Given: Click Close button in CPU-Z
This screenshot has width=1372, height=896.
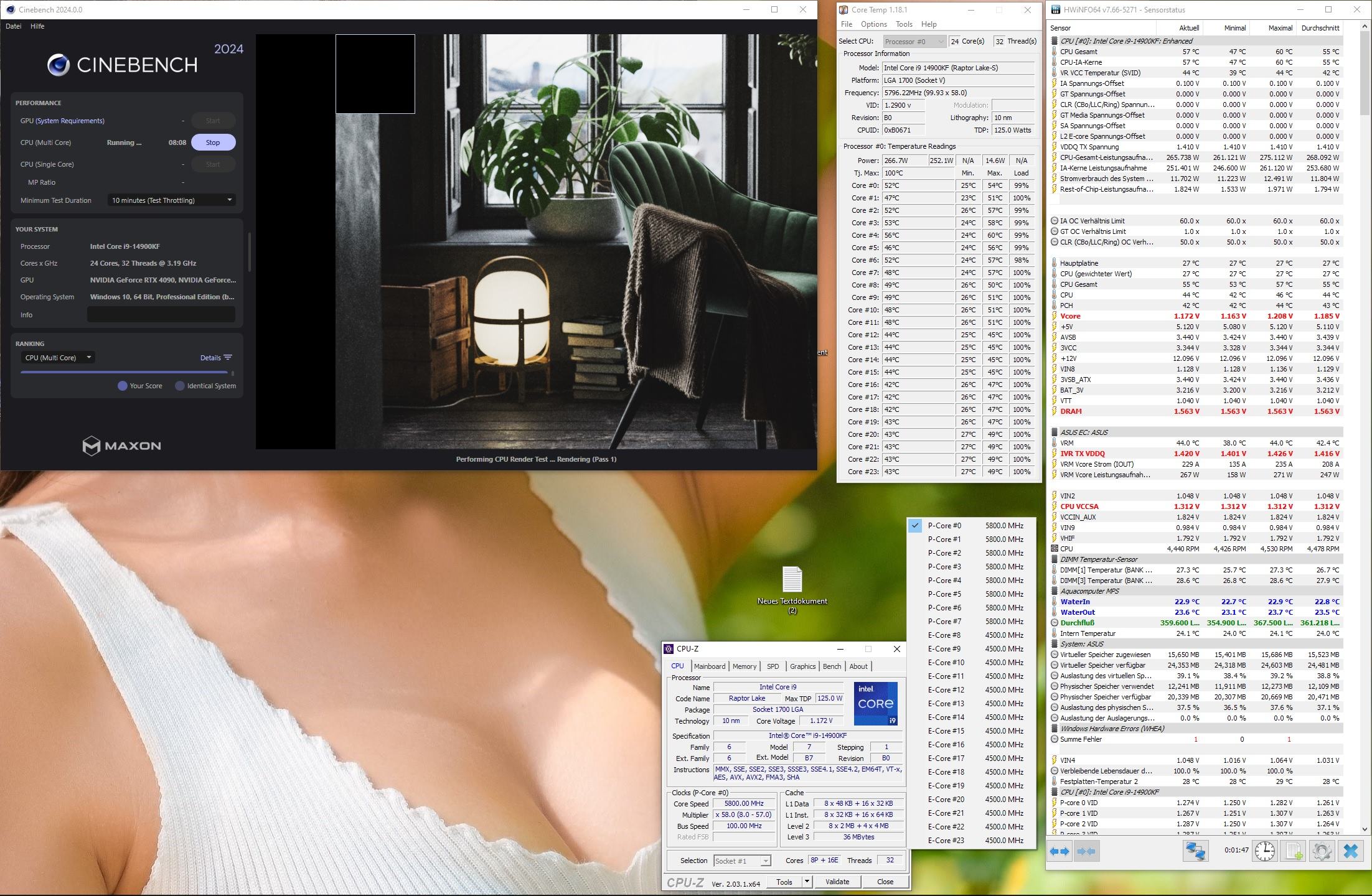Looking at the screenshot, I should (885, 882).
